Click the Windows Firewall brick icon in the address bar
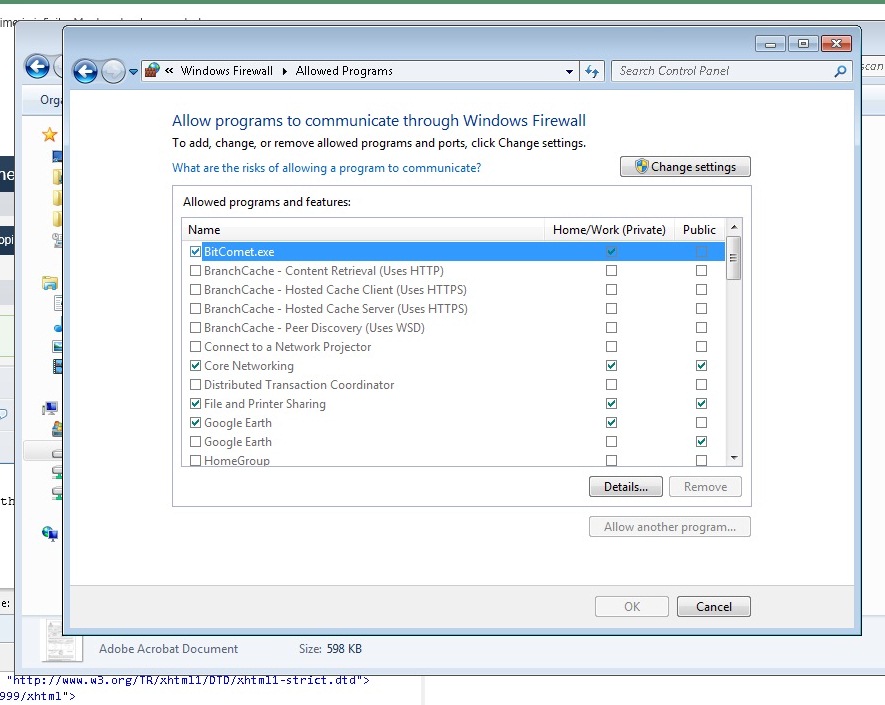885x705 pixels. click(152, 71)
